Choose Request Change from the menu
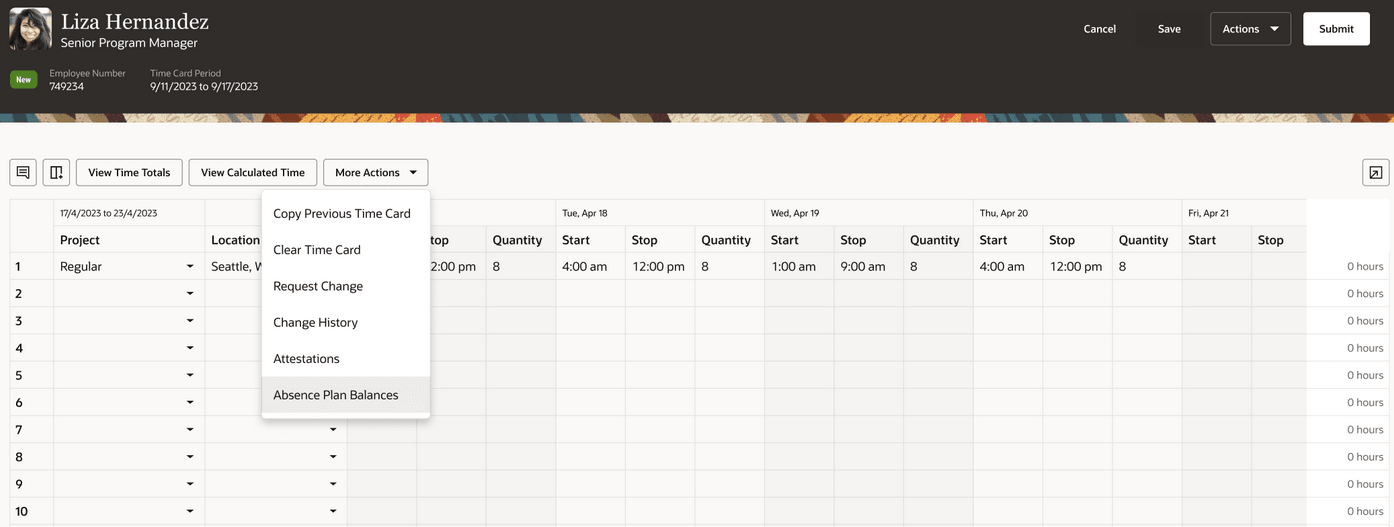 (346, 286)
